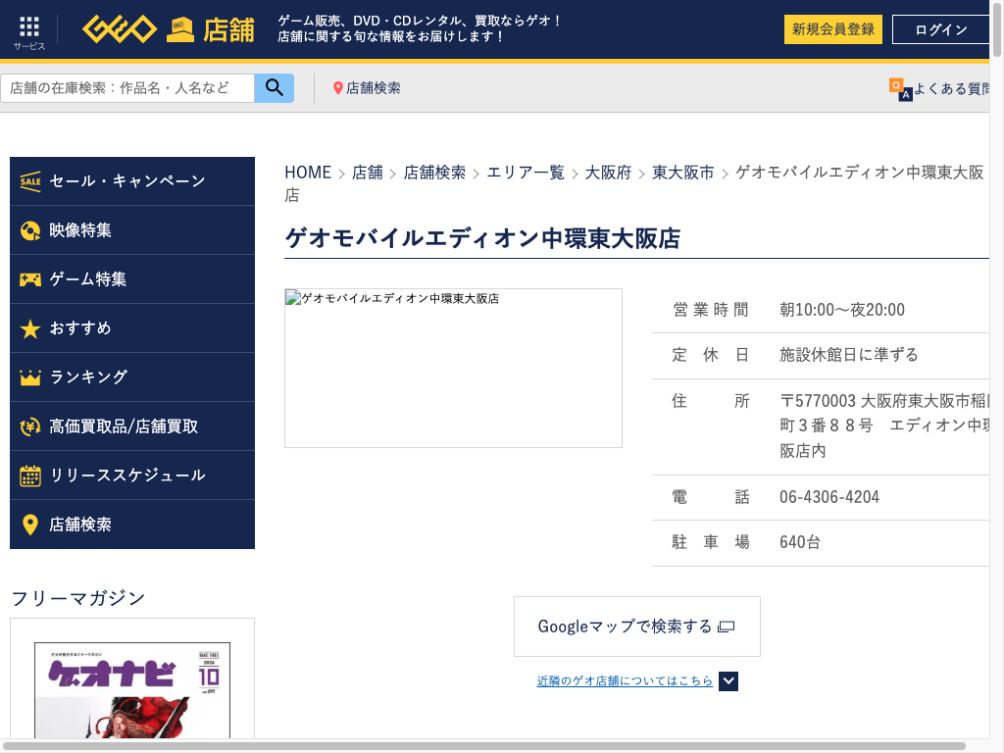Click the 店舗 breadcrumb link
Viewport: 1004px width, 753px height.
coord(368,173)
